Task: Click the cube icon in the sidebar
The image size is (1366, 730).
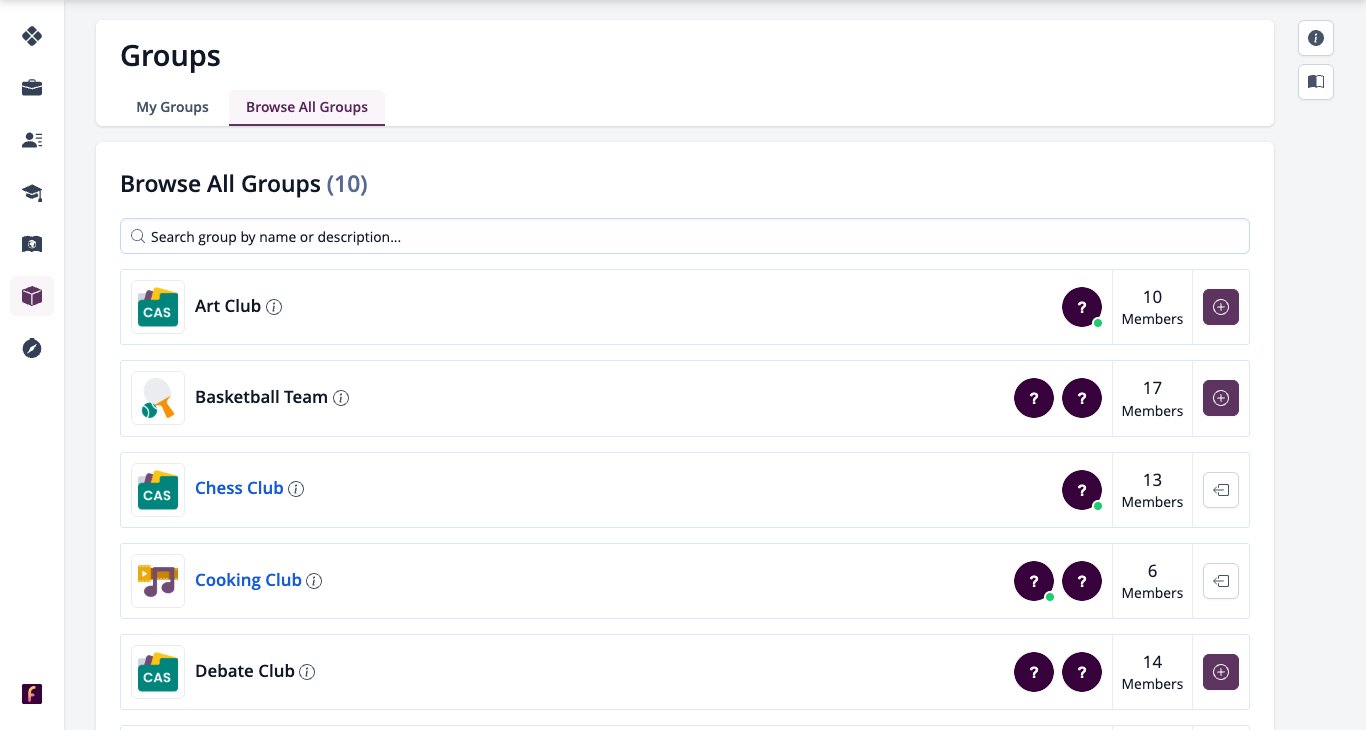Action: (x=32, y=296)
